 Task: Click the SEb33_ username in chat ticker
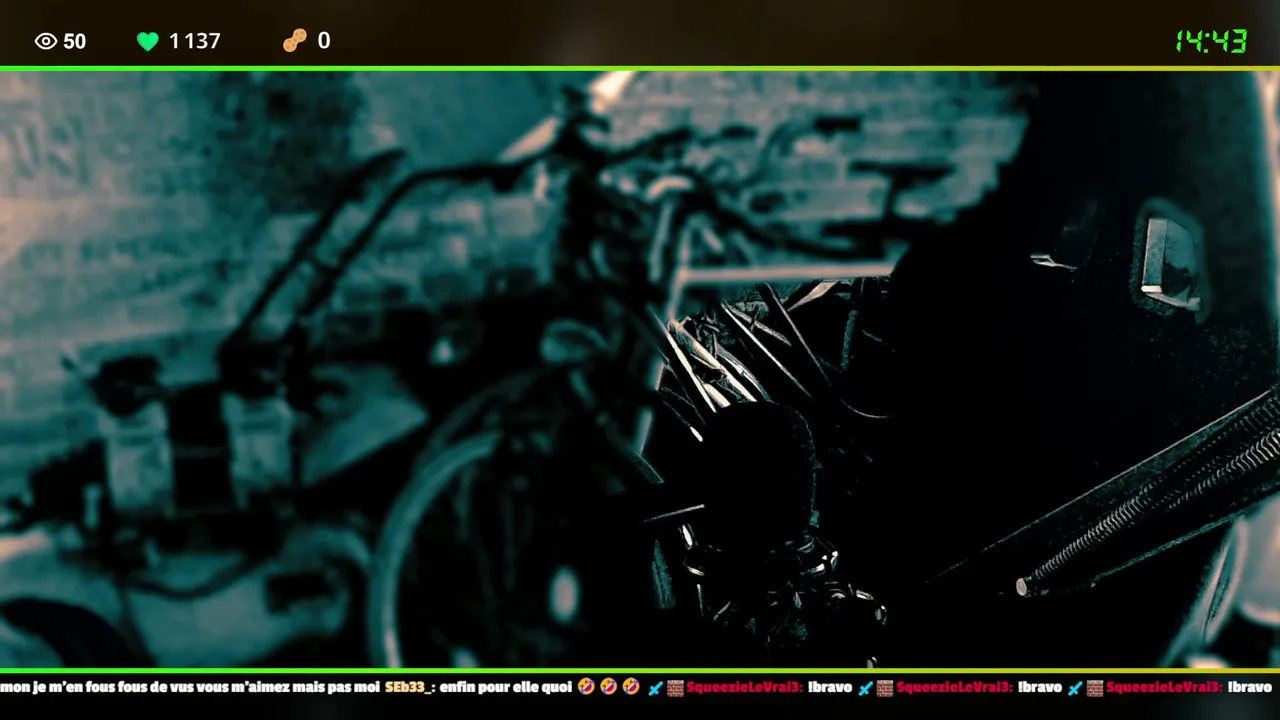[x=410, y=688]
